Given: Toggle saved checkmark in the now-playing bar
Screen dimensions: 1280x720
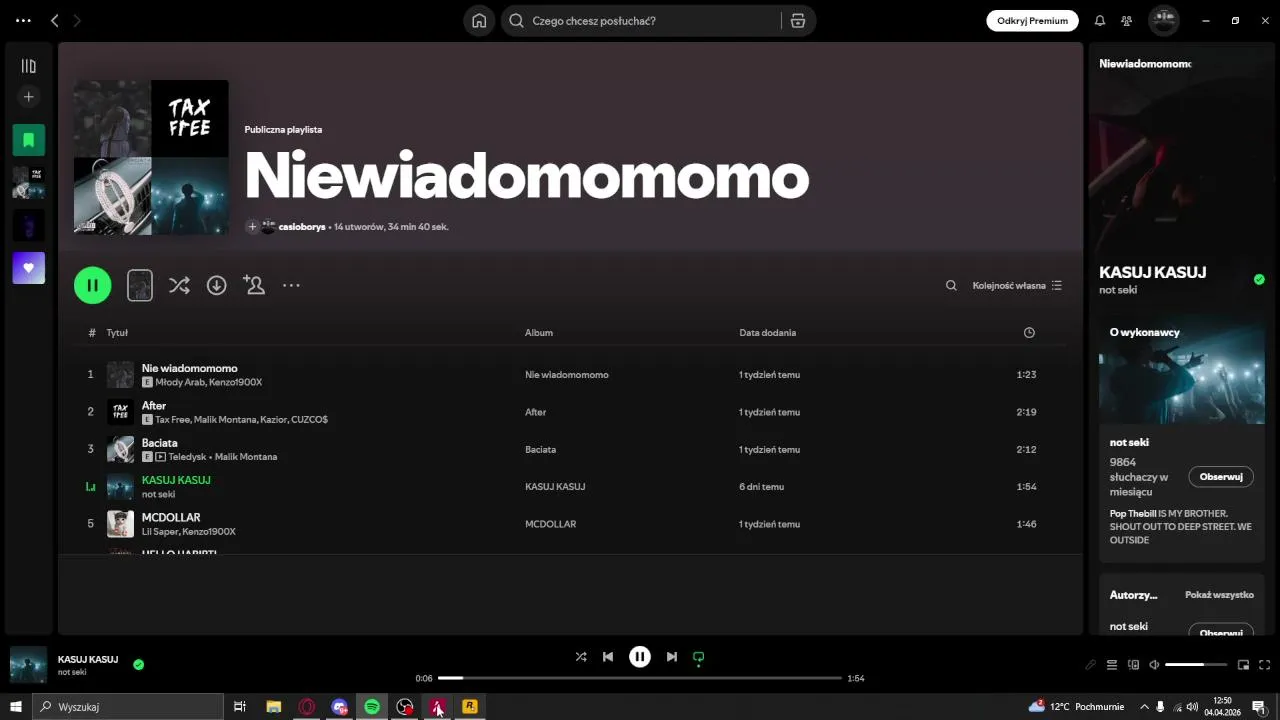Looking at the screenshot, I should 139,664.
